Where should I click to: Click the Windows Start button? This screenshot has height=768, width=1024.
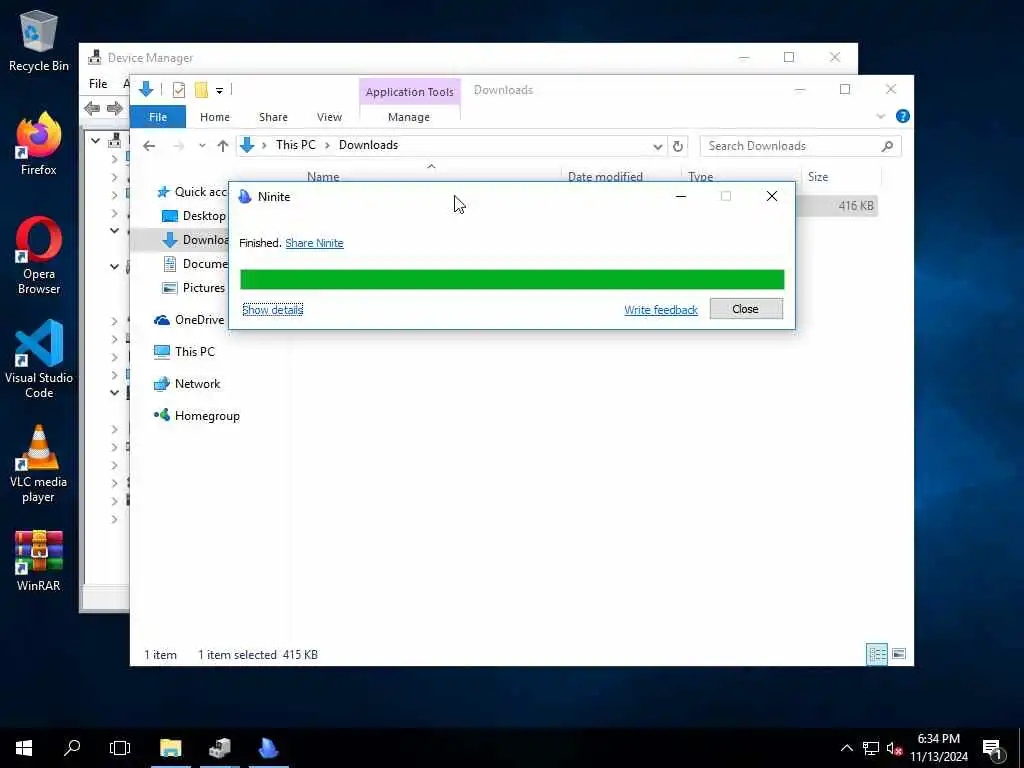pyautogui.click(x=24, y=748)
